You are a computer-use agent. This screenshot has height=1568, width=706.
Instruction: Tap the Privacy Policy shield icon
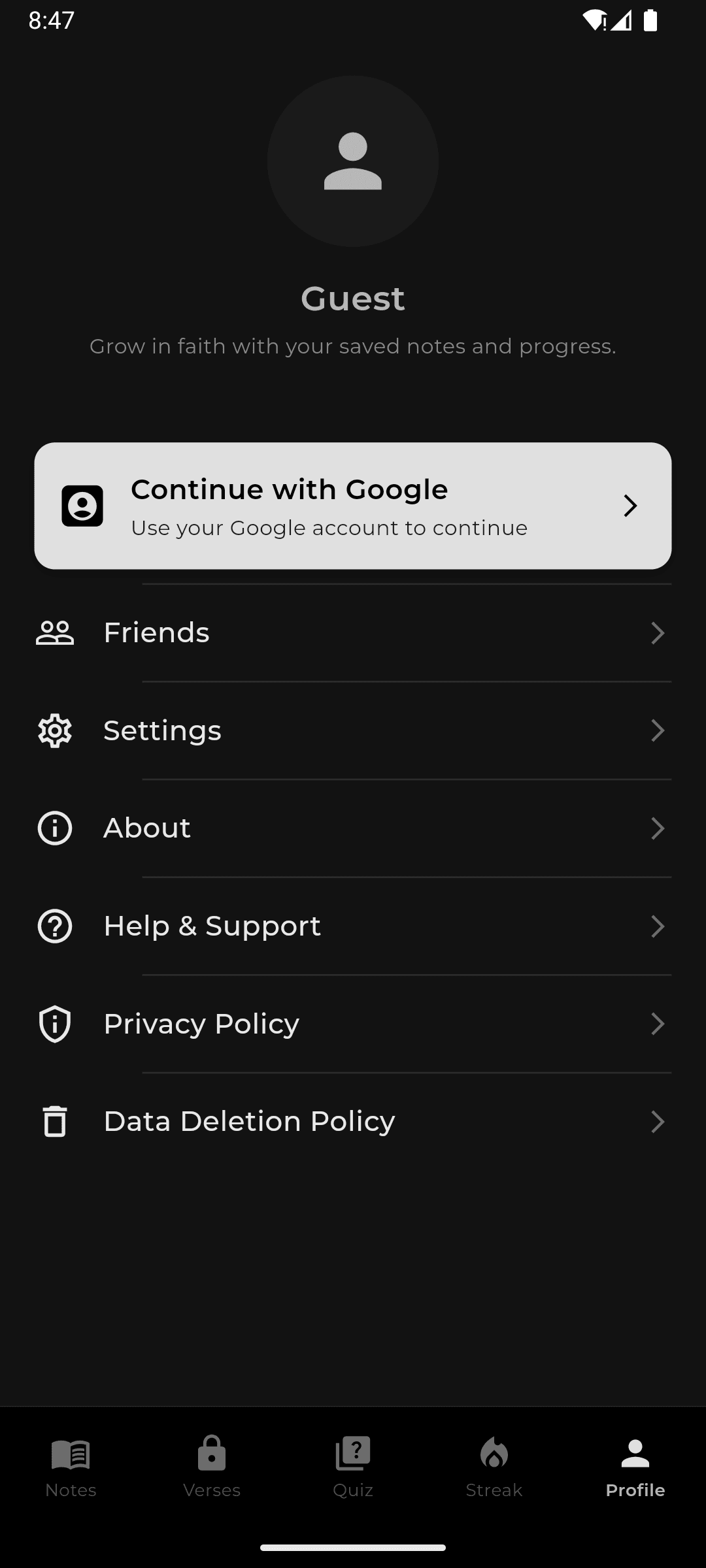pyautogui.click(x=55, y=1024)
